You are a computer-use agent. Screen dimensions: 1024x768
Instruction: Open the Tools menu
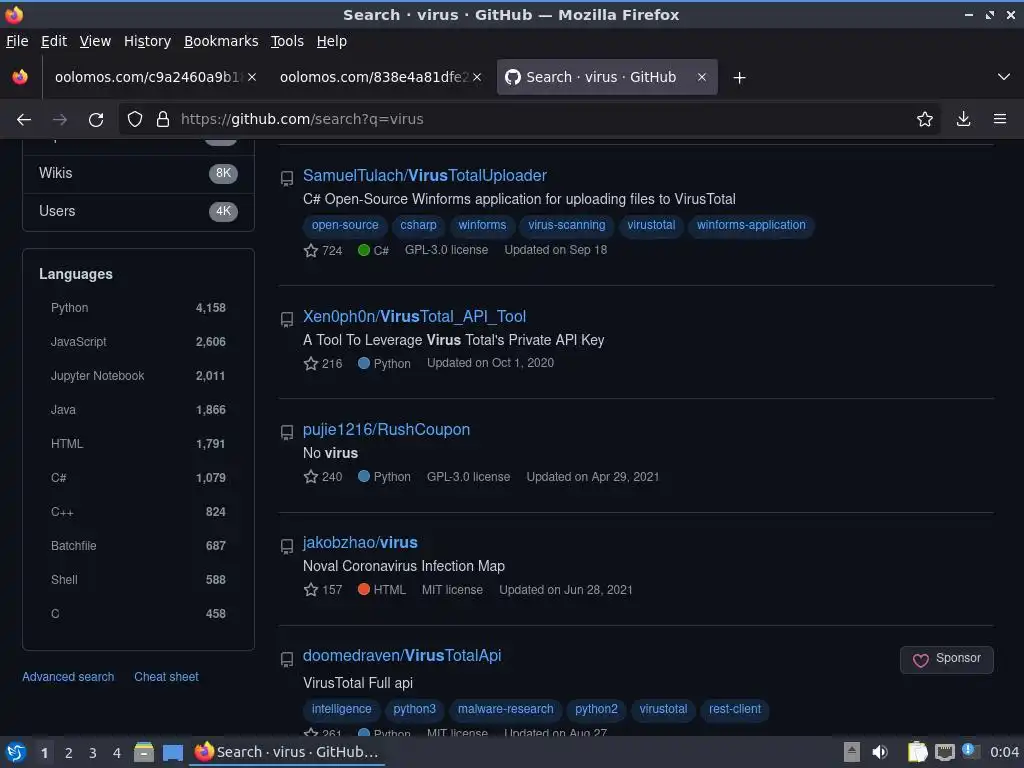point(287,41)
